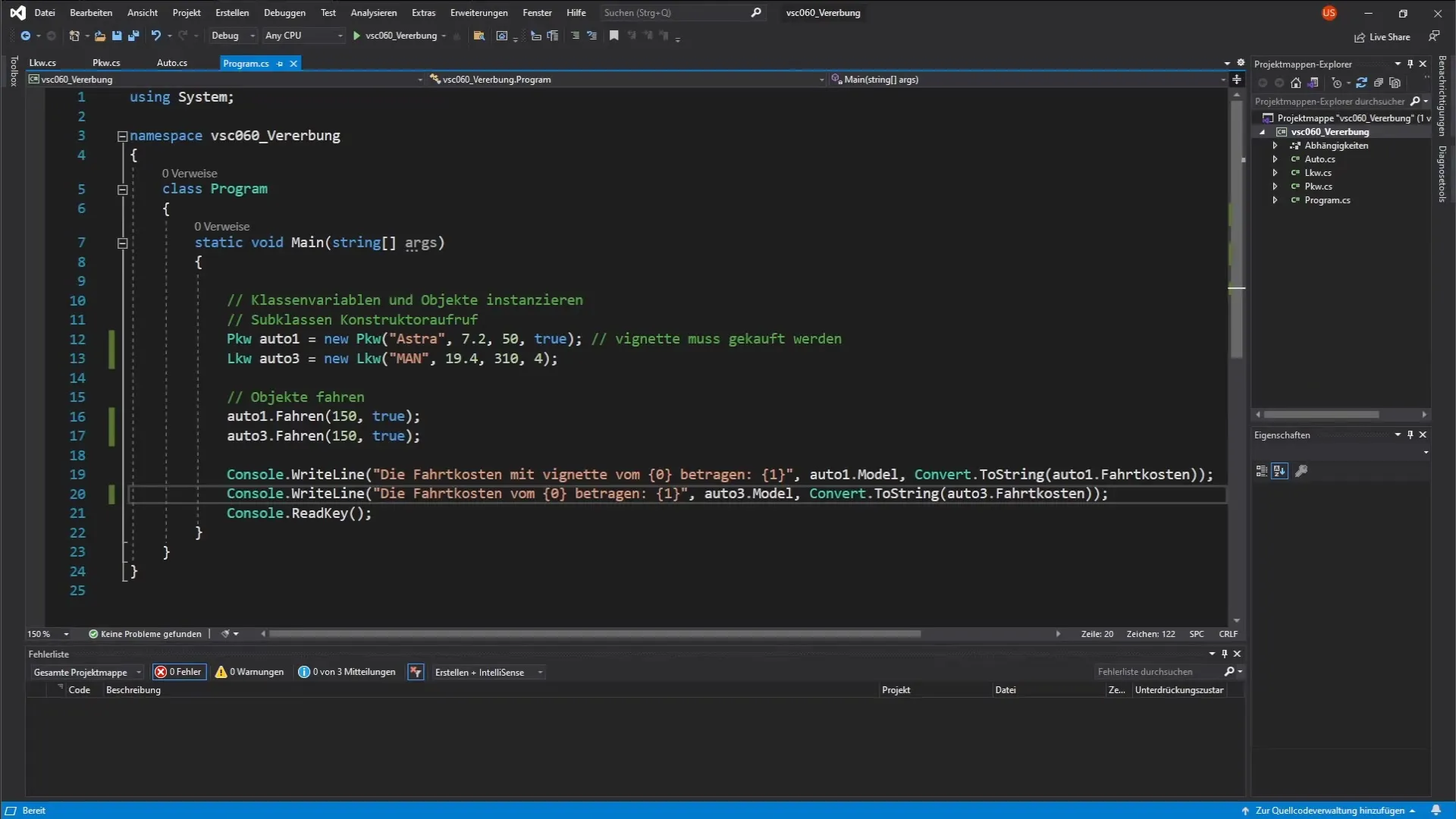Click the Sync with active document icon
This screenshot has width=1456, height=819.
click(1361, 83)
